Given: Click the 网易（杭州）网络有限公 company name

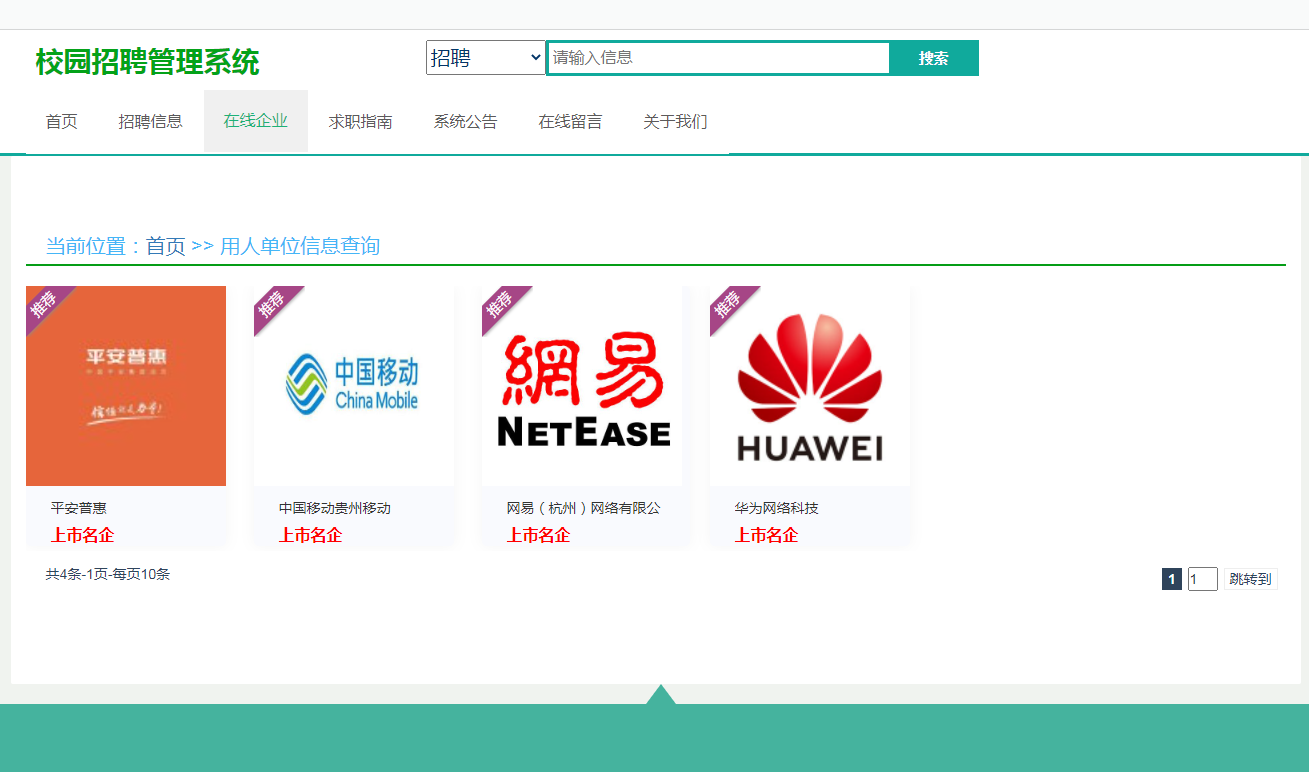Looking at the screenshot, I should click(584, 508).
